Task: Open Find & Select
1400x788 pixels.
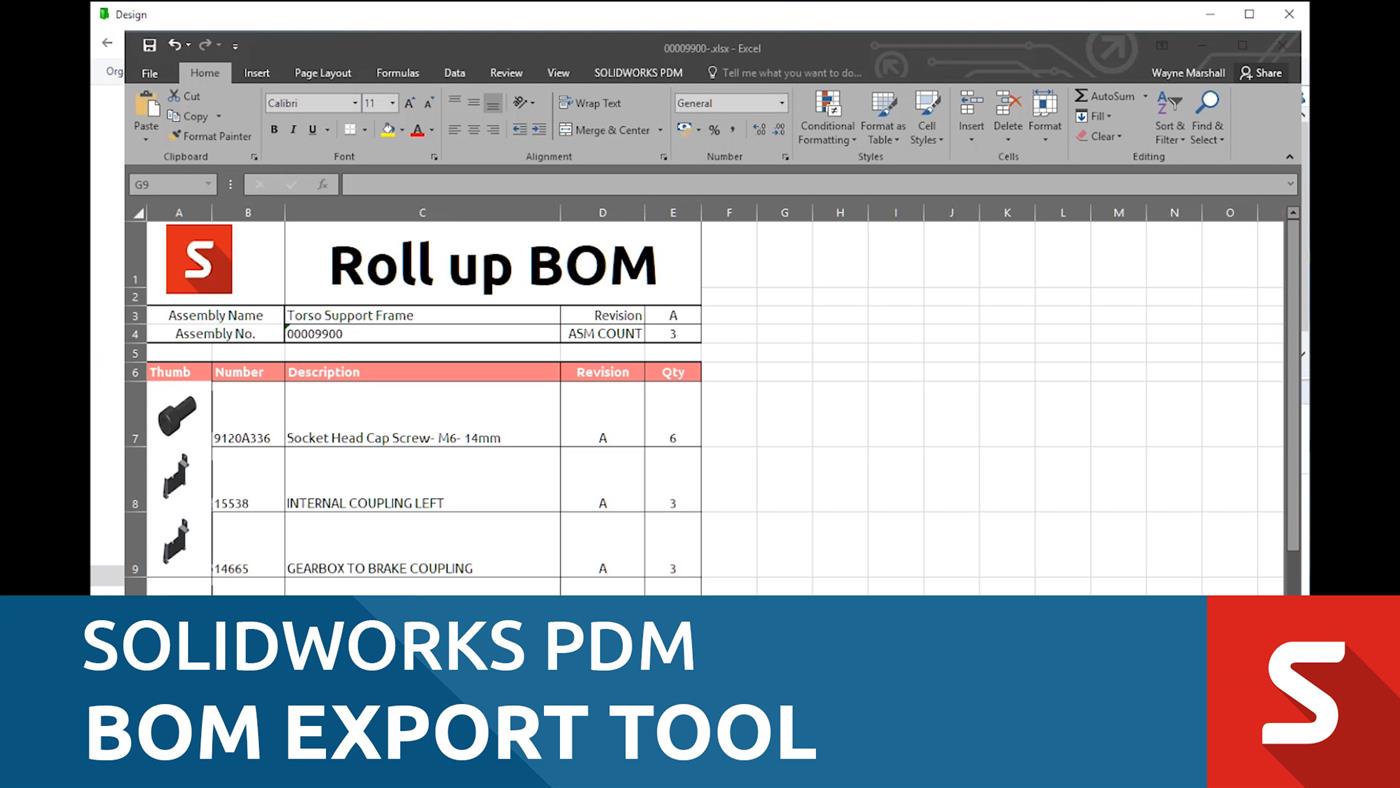Action: tap(1206, 117)
